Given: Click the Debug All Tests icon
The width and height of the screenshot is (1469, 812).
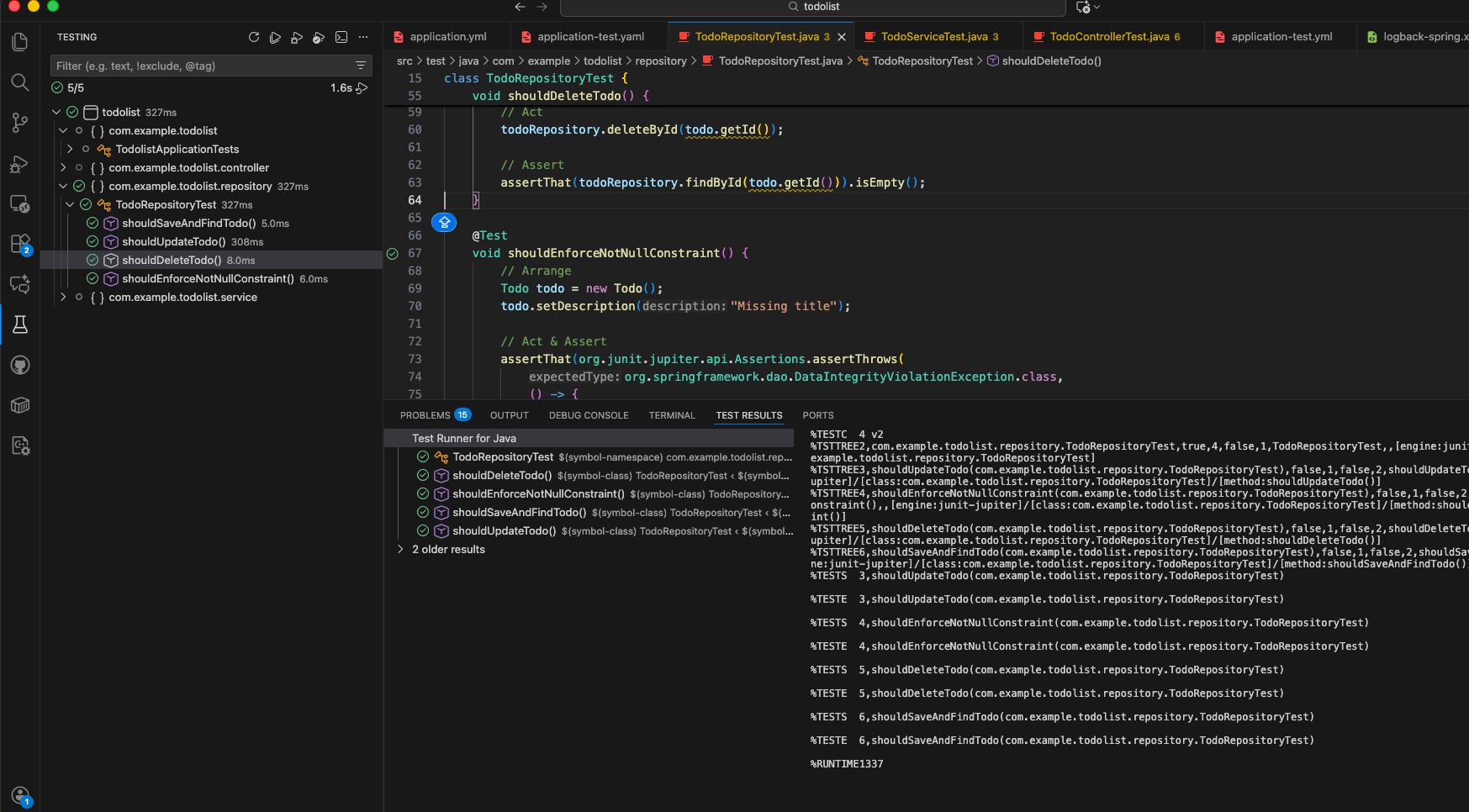Looking at the screenshot, I should (x=297, y=37).
